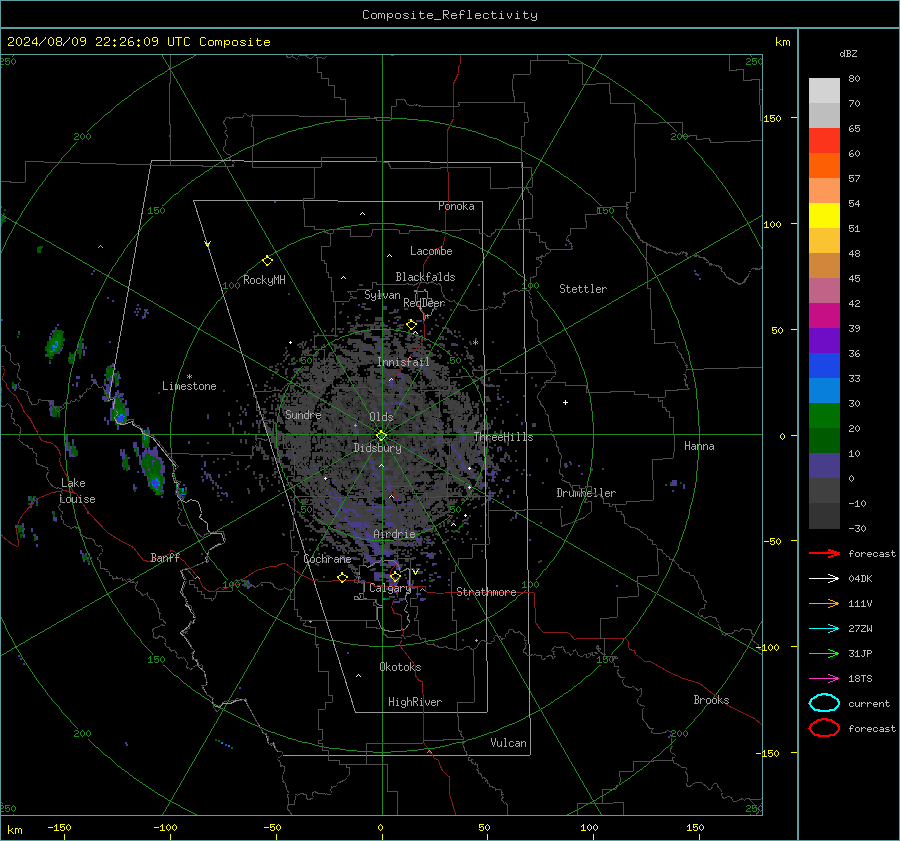Select the slate purple 10 dBZ swatch
The width and height of the screenshot is (900, 841).
(x=824, y=466)
